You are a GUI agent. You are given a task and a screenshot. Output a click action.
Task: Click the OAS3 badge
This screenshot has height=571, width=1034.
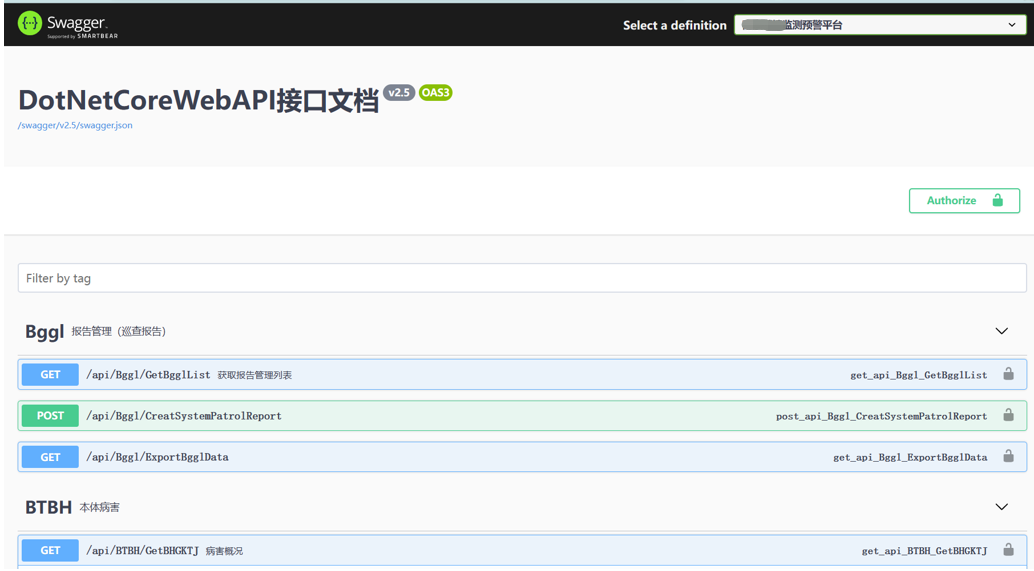435,92
